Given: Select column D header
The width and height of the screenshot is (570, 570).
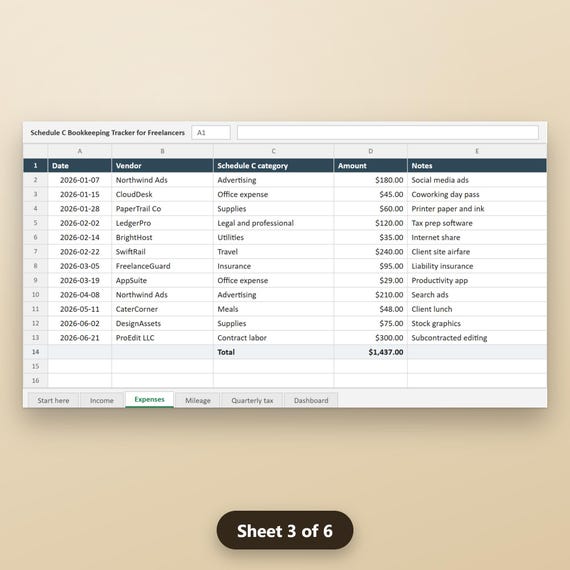Looking at the screenshot, I should tap(370, 151).
